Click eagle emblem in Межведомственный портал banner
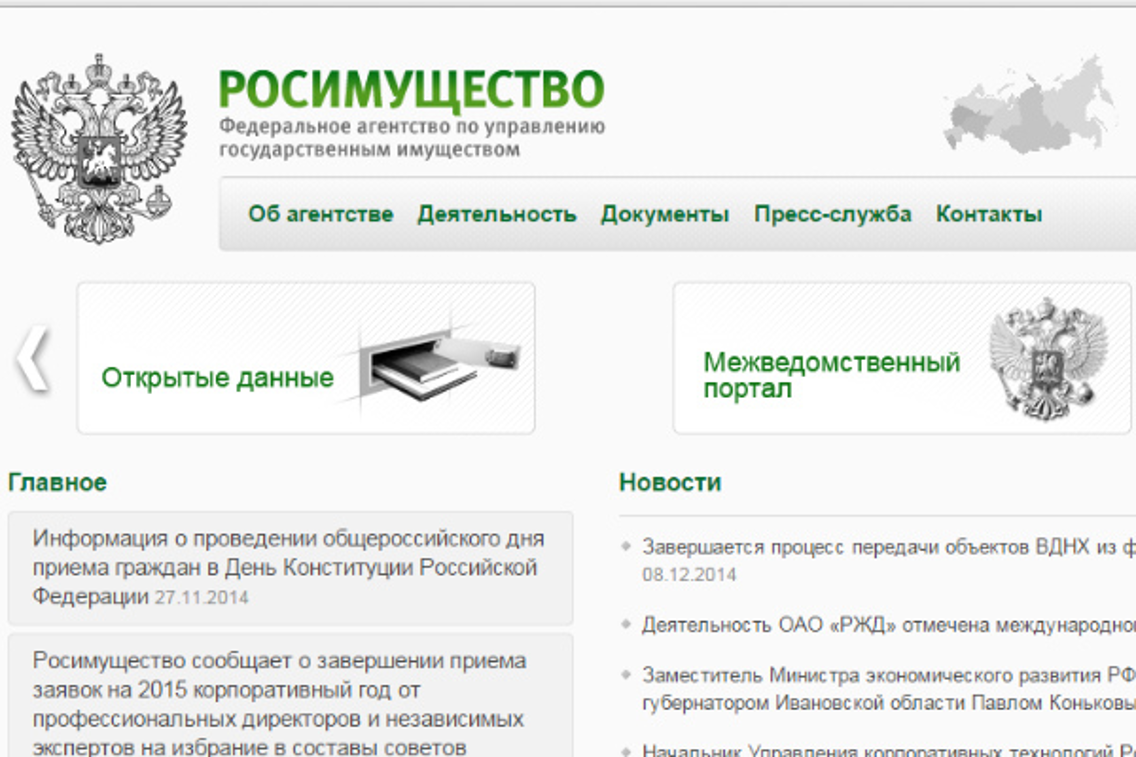 click(x=1048, y=358)
